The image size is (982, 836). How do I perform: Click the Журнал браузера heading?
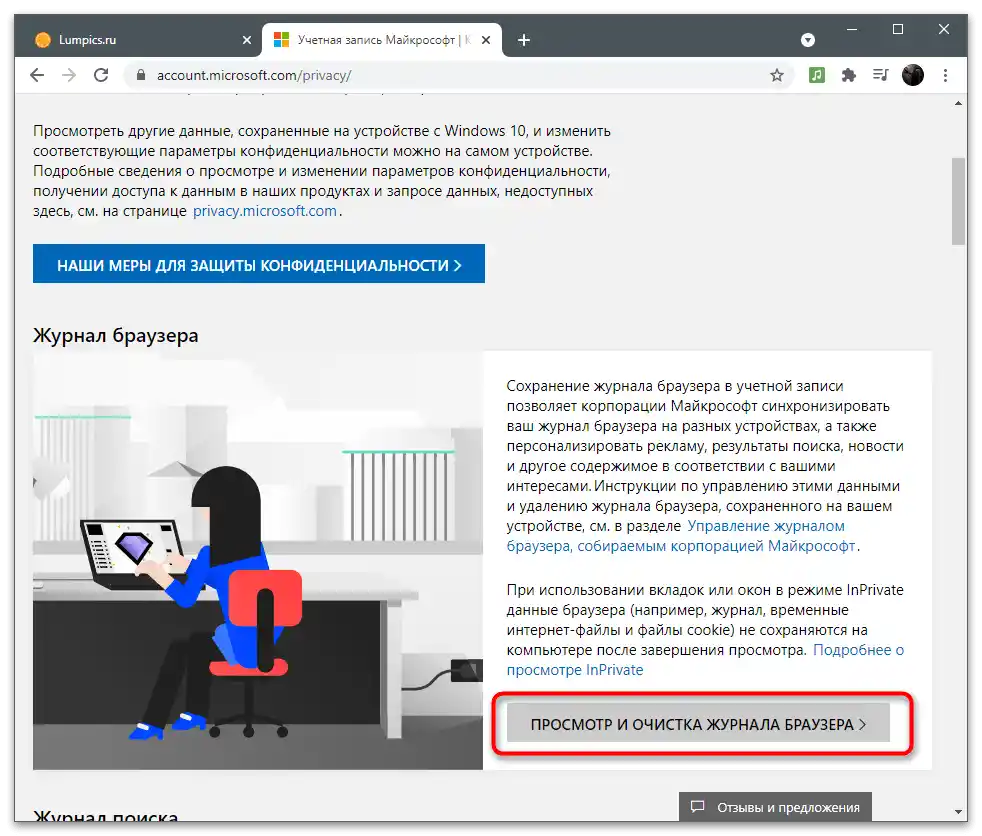click(116, 336)
